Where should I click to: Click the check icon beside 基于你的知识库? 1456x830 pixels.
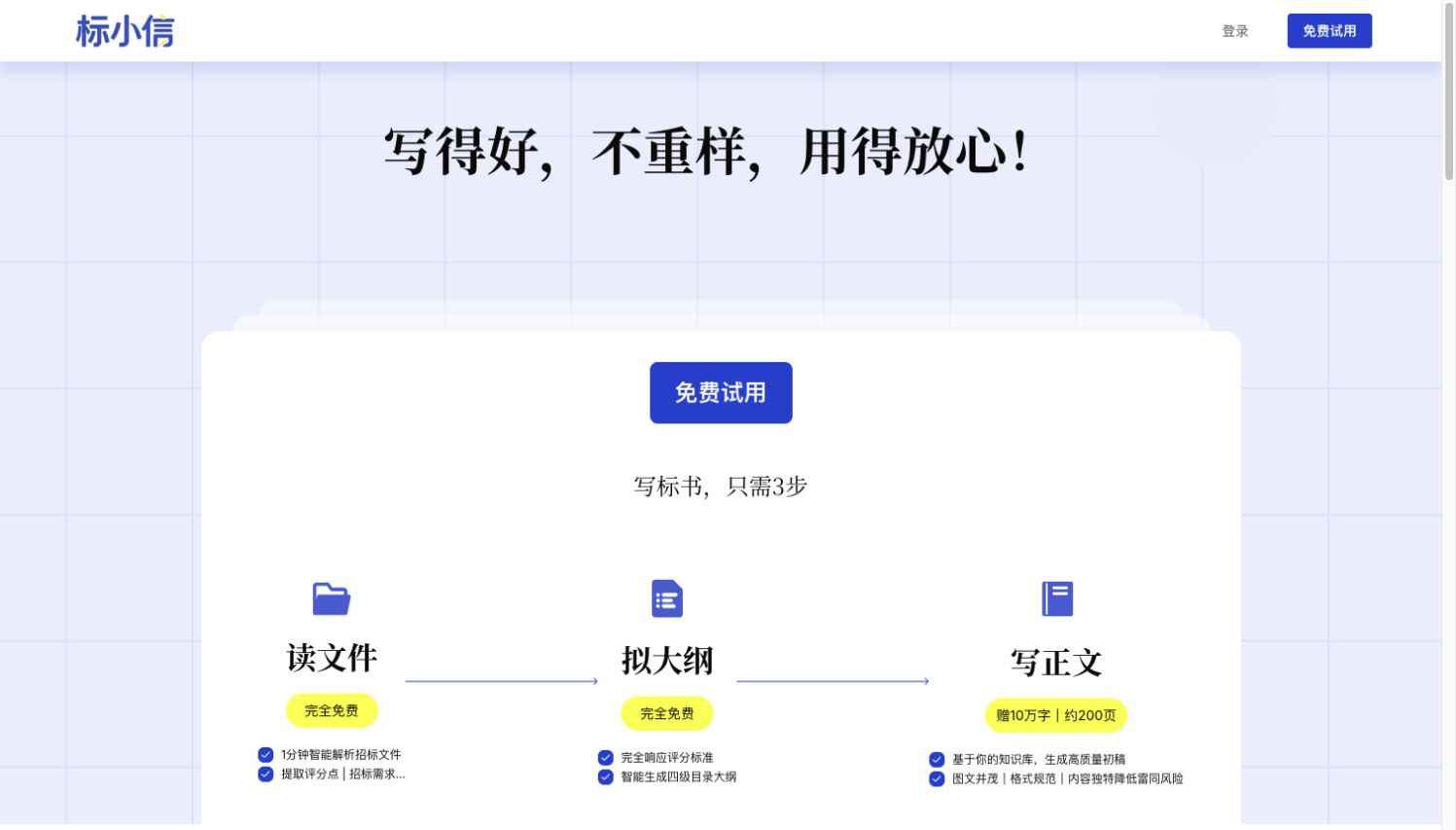tap(937, 759)
